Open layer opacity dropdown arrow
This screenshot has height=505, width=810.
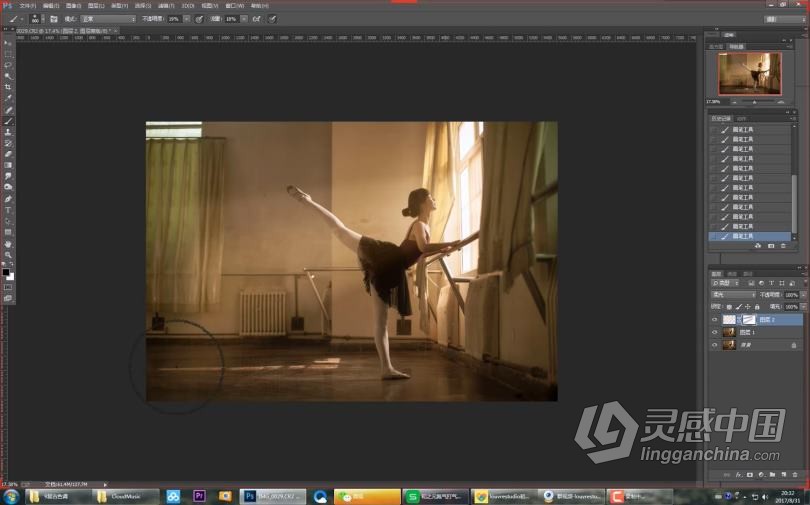pyautogui.click(x=803, y=295)
